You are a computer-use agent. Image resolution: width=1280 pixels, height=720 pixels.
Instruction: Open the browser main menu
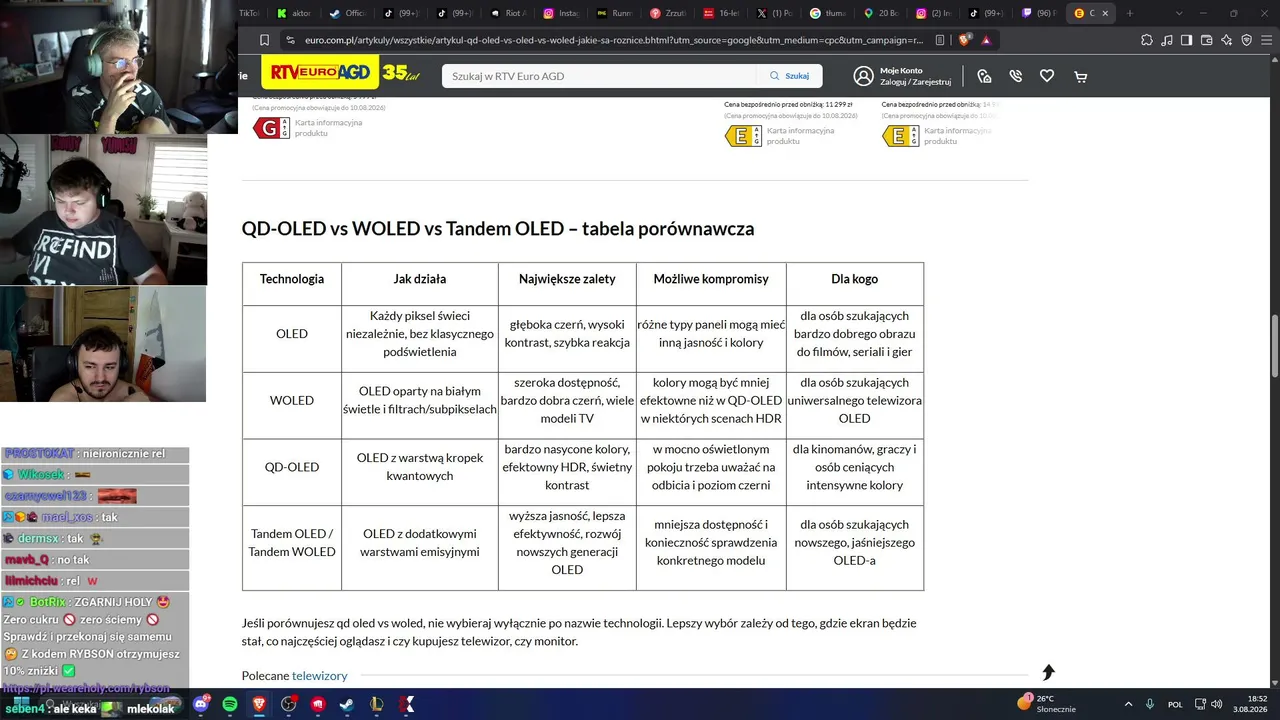(x=1267, y=40)
